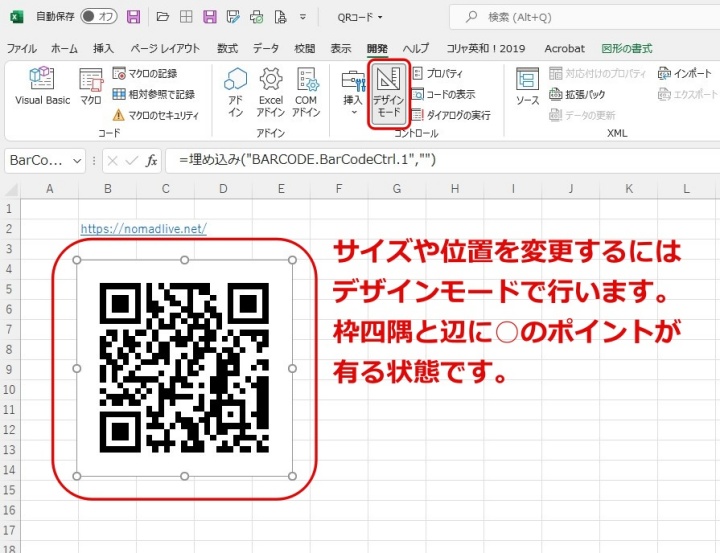The height and width of the screenshot is (553, 720).
Task: Expand Quick Access Toolbar customize arrow
Action: [303, 17]
